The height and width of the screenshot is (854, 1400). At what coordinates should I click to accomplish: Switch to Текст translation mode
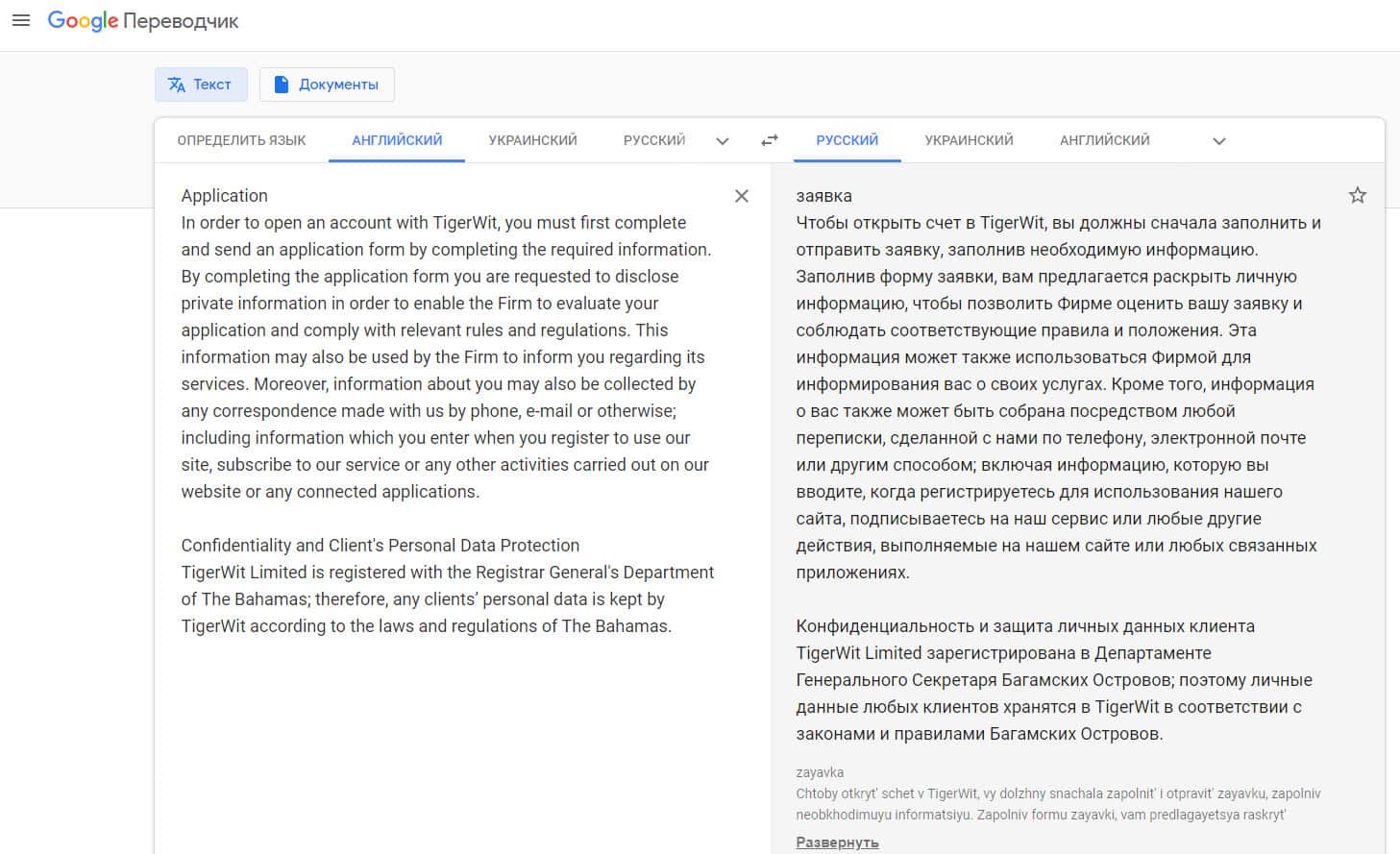tap(201, 85)
